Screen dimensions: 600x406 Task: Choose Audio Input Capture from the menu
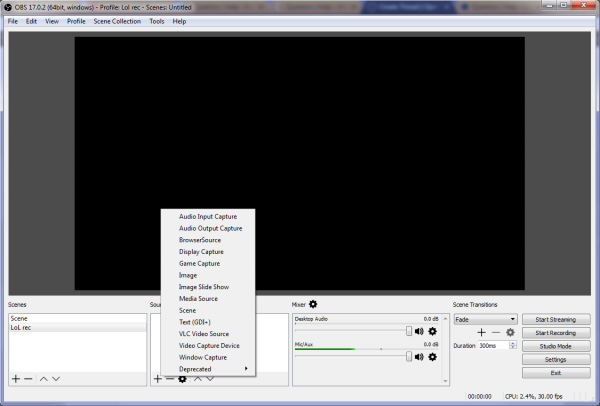pyautogui.click(x=208, y=217)
